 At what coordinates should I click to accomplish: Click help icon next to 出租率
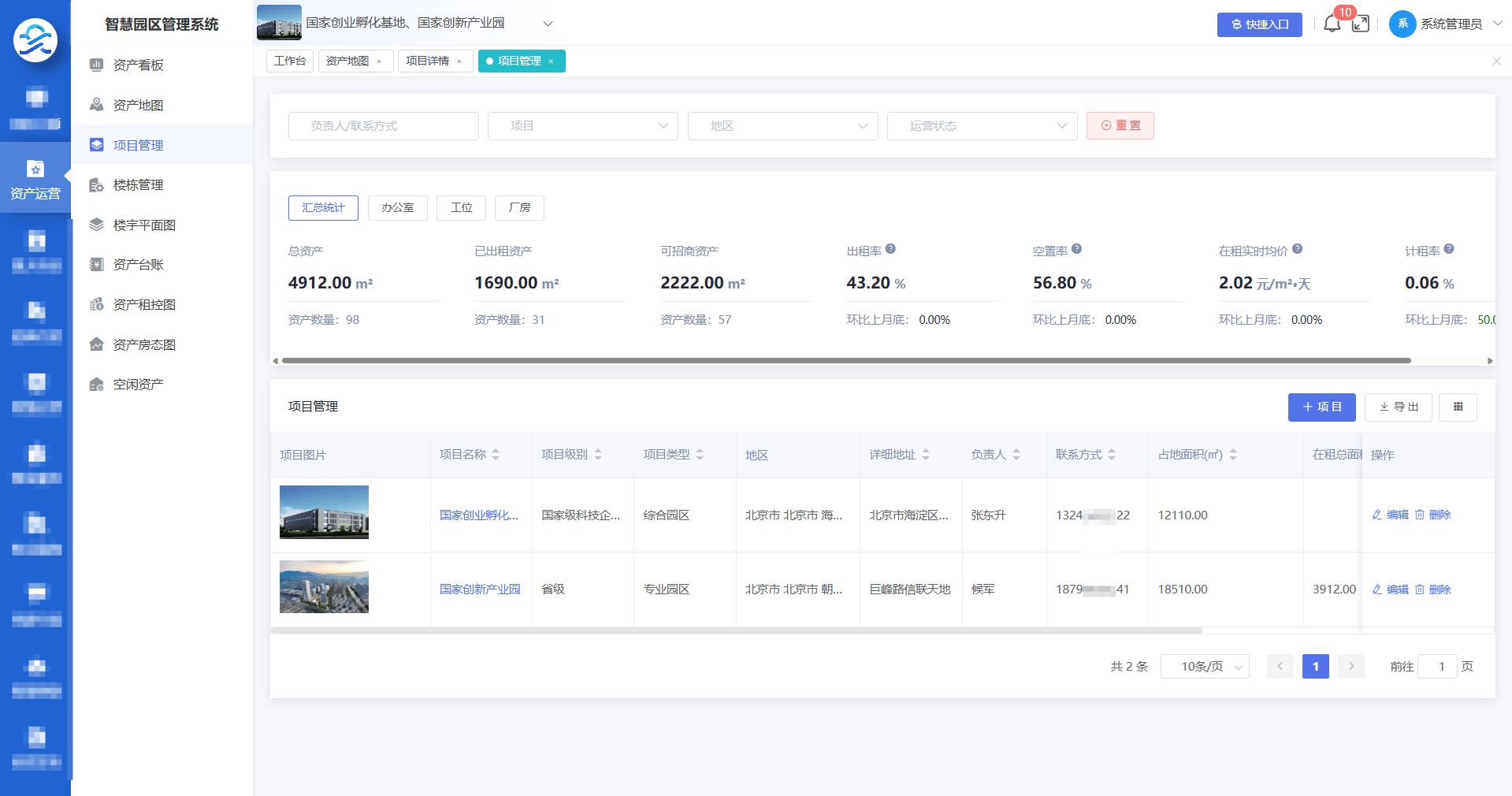(x=890, y=249)
